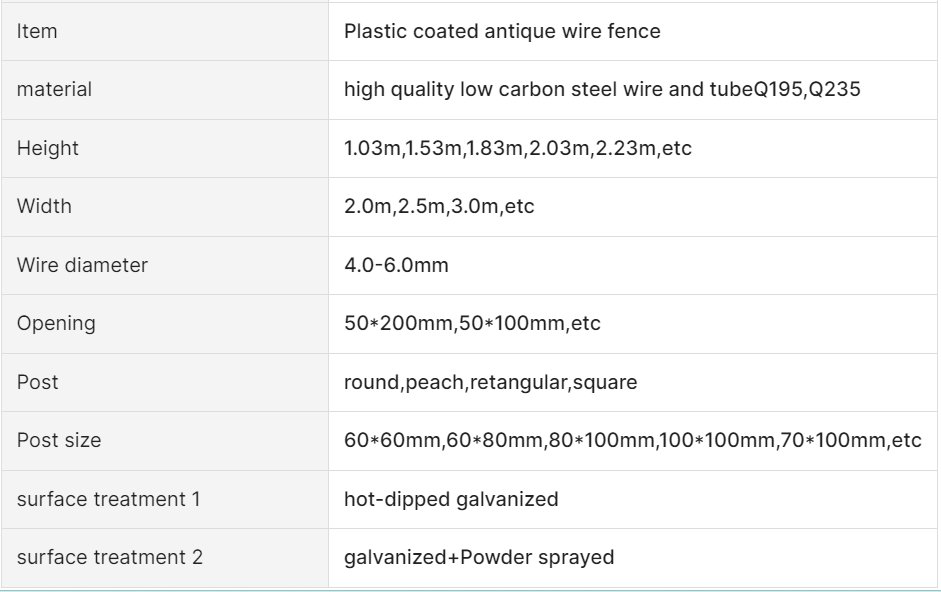Click the 'galvanized+Powder sprayed' value
Image resolution: width=941 pixels, height=592 pixels.
click(479, 558)
